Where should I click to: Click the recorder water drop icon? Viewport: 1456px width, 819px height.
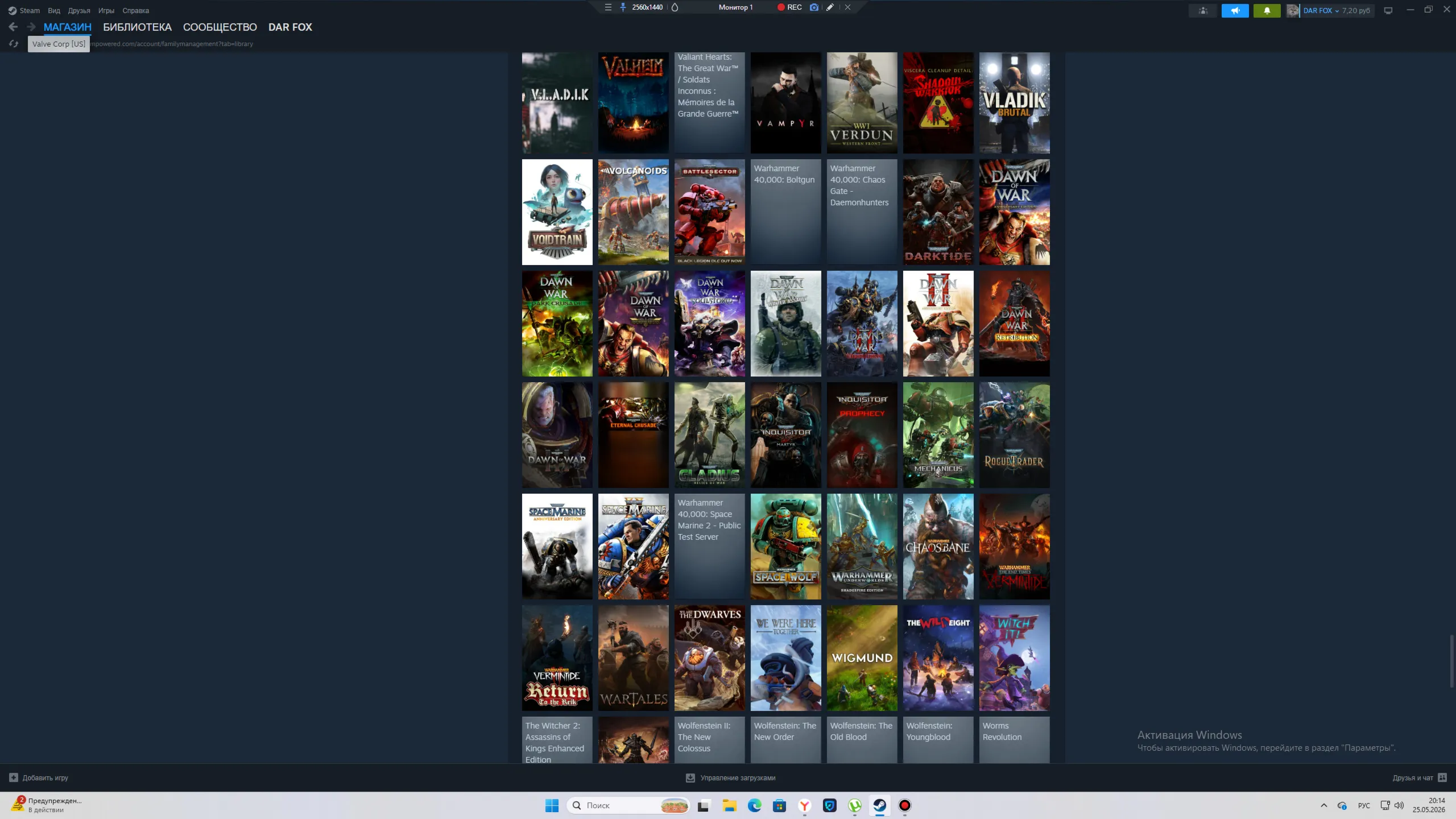click(675, 7)
